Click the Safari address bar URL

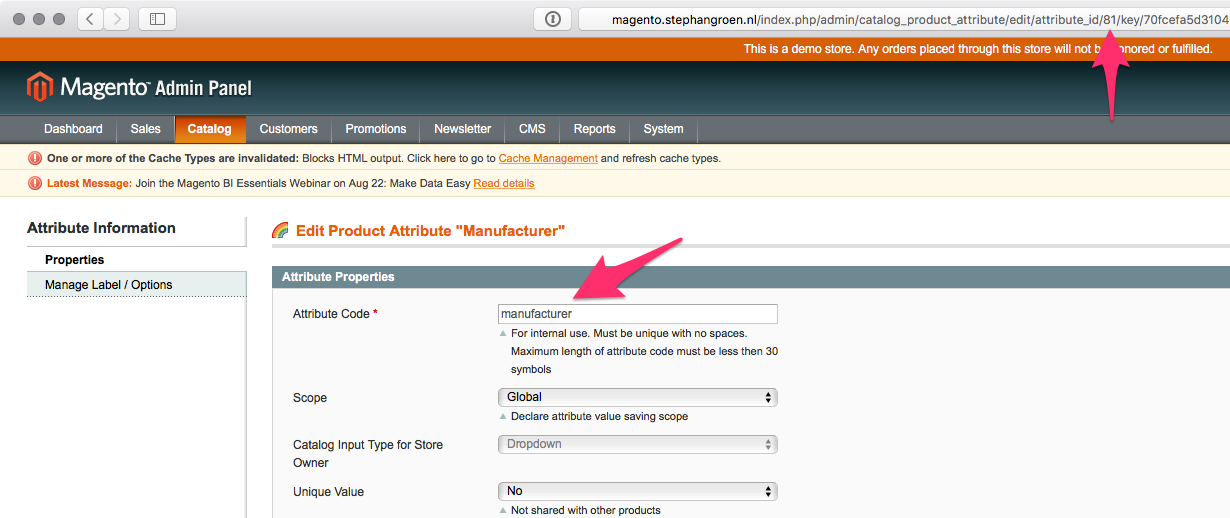pyautogui.click(x=905, y=19)
